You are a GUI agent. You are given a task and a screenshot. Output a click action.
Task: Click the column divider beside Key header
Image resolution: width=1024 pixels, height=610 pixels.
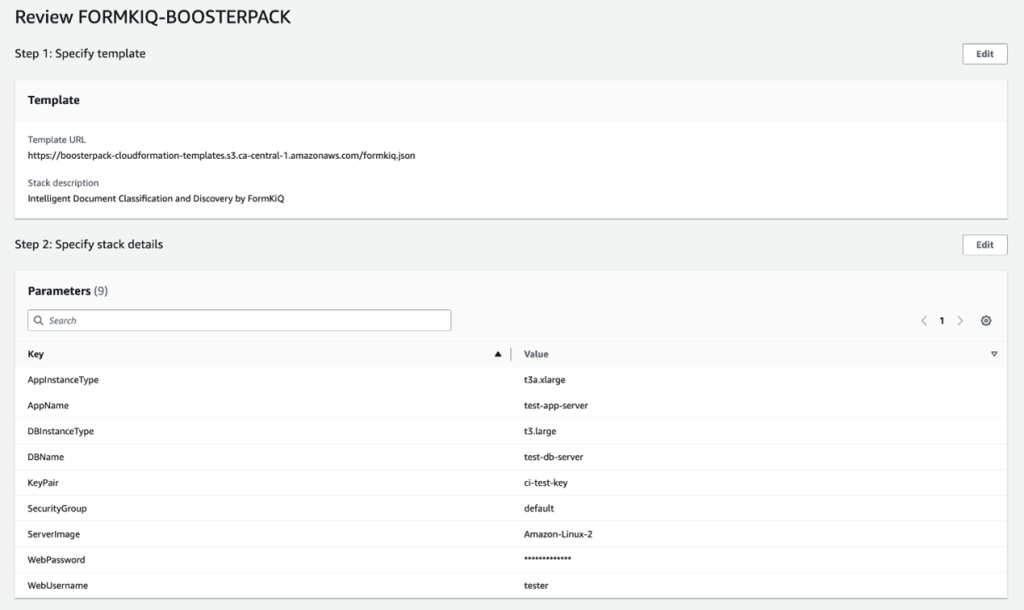tap(511, 354)
